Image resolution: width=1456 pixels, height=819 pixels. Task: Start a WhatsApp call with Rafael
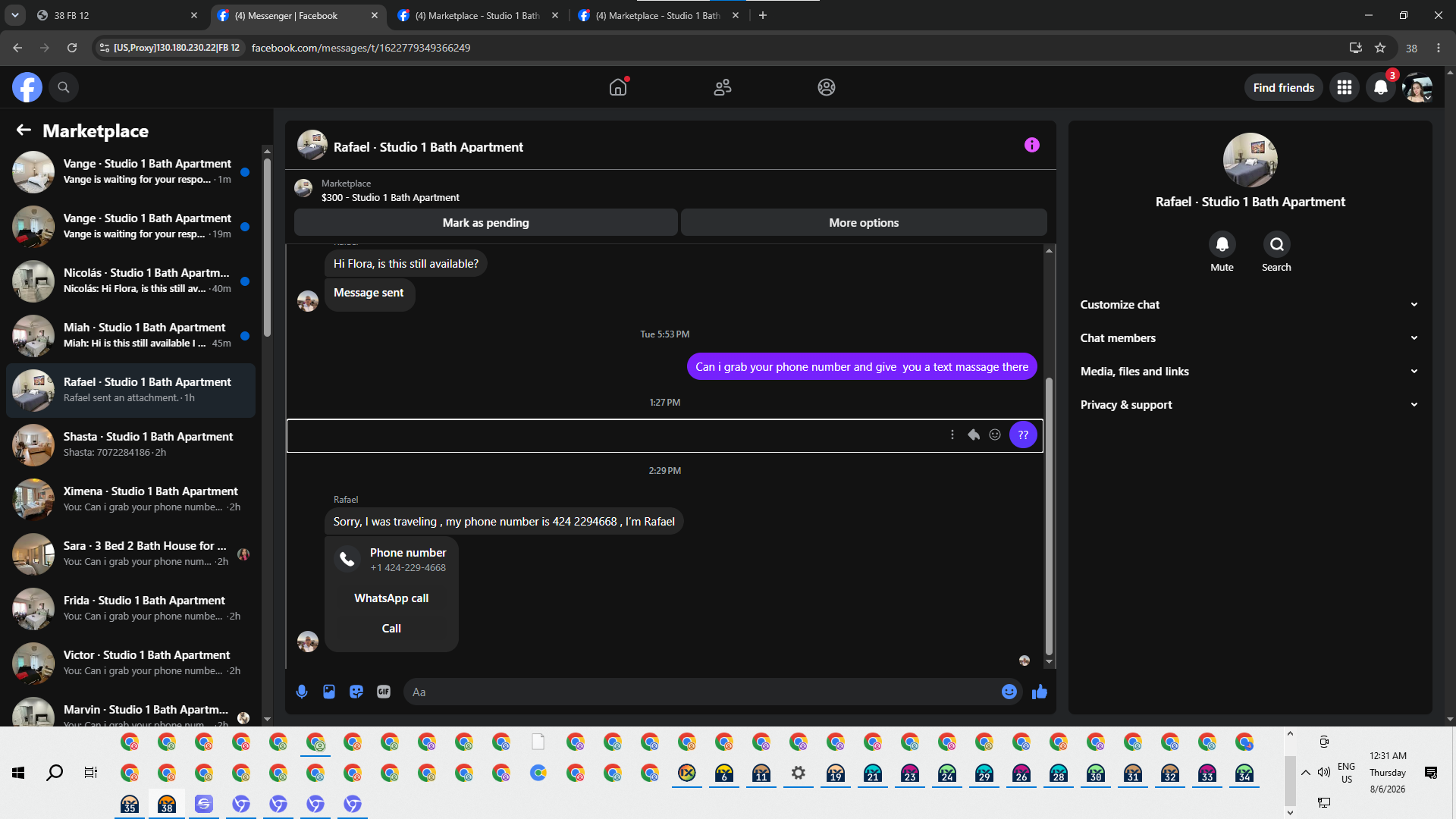pyautogui.click(x=391, y=598)
